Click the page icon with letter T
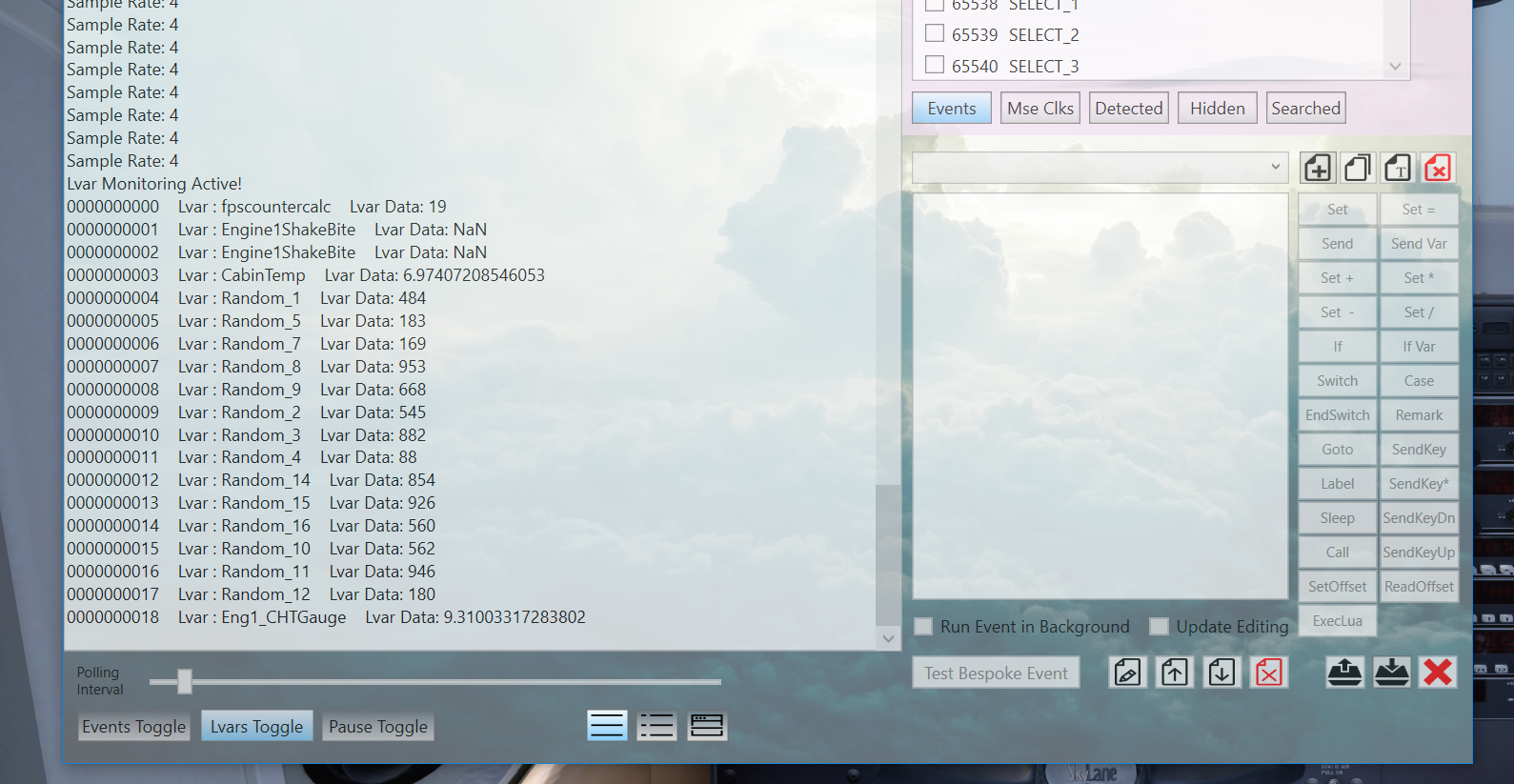1514x784 pixels. (1397, 169)
